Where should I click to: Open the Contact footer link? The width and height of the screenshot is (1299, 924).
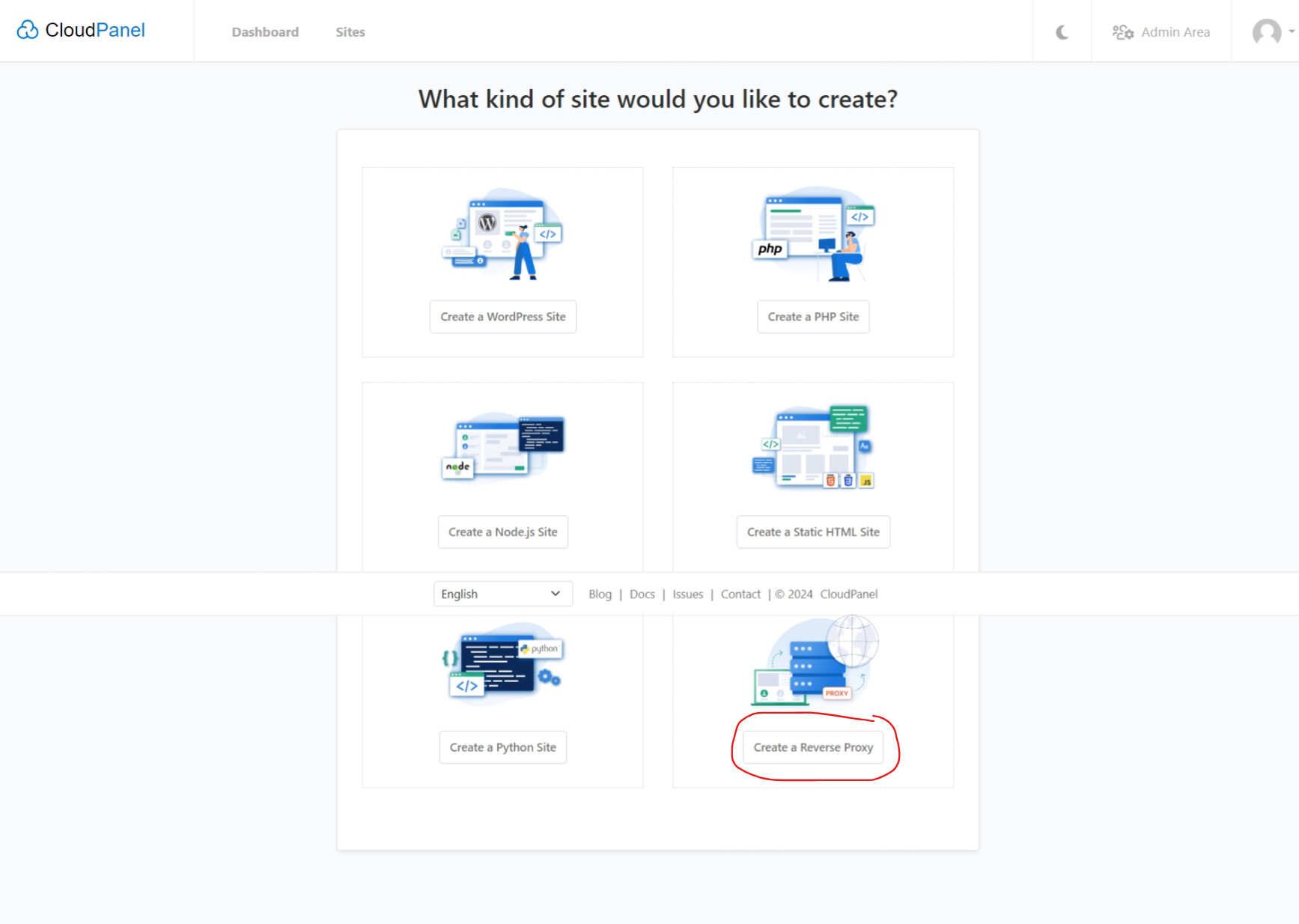pos(740,594)
